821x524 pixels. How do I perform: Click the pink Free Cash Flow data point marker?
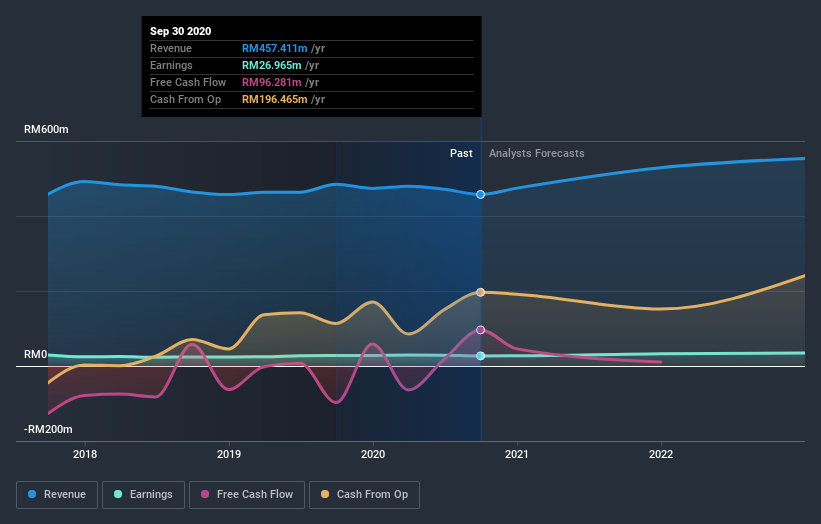[480, 330]
